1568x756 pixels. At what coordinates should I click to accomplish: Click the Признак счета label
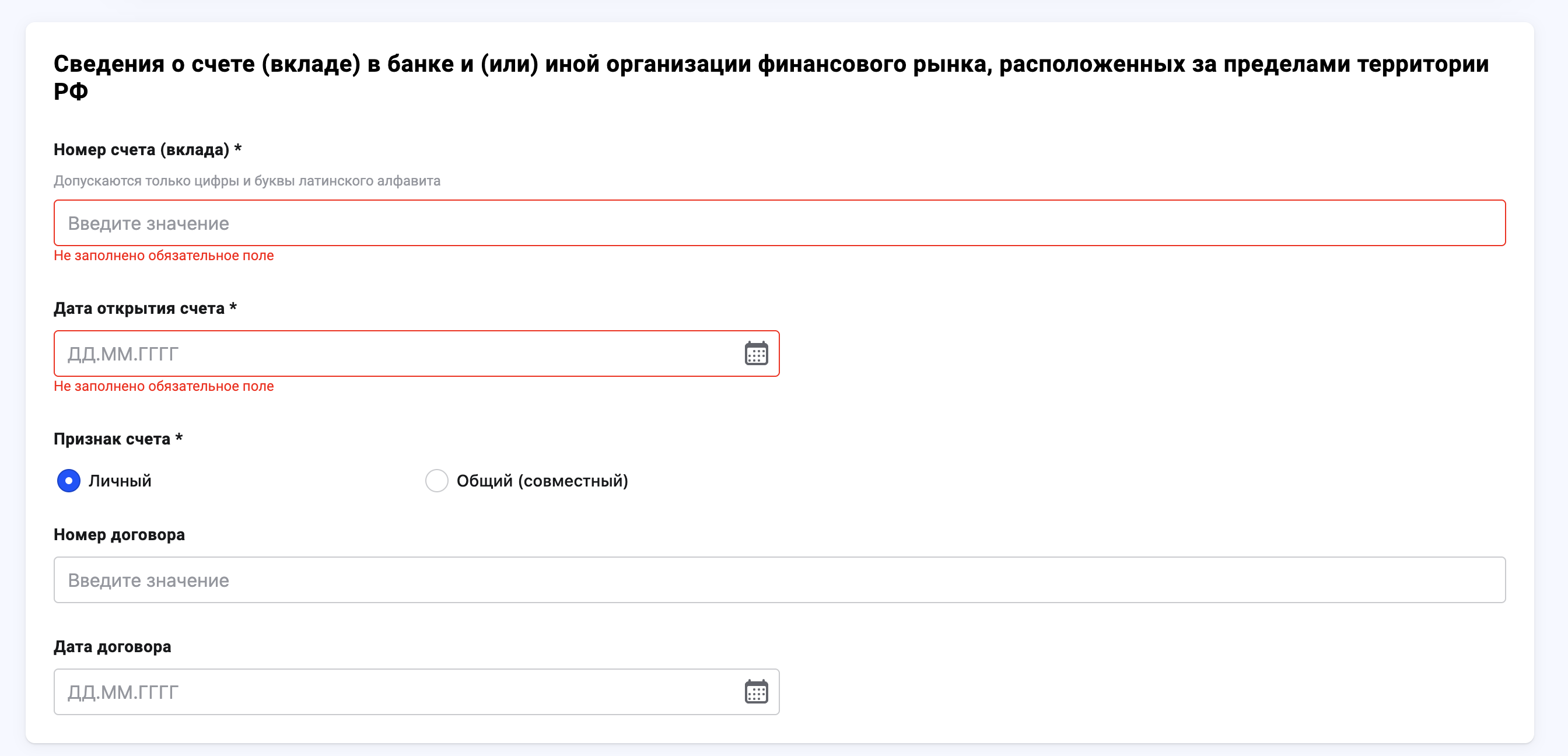118,439
